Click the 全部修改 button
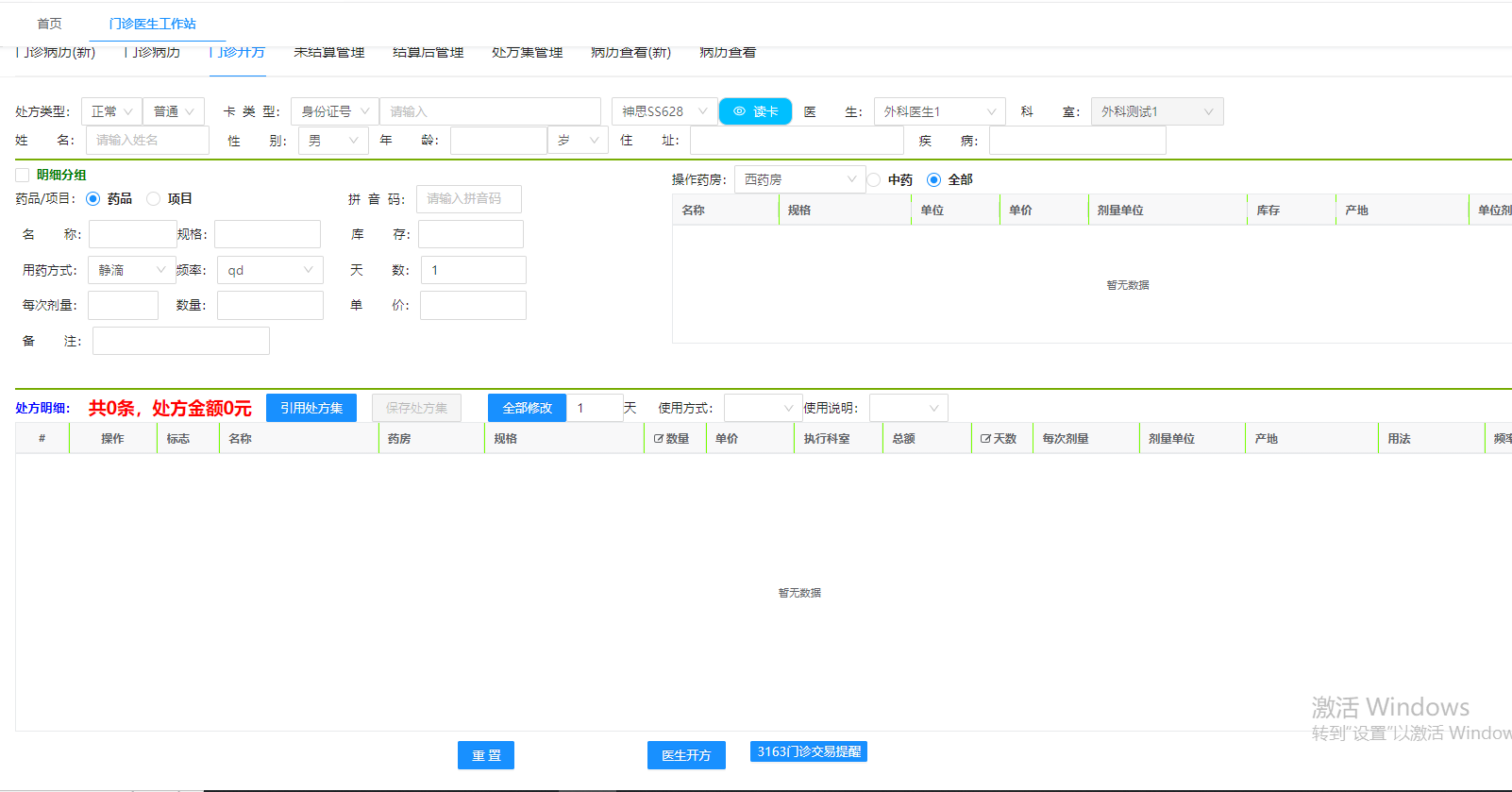This screenshot has height=792, width=1512. point(527,408)
